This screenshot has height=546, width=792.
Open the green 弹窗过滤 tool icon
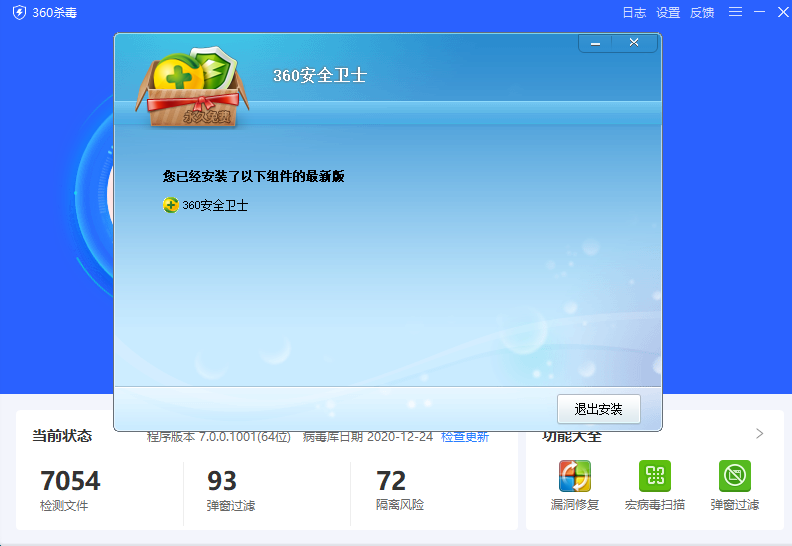point(735,476)
